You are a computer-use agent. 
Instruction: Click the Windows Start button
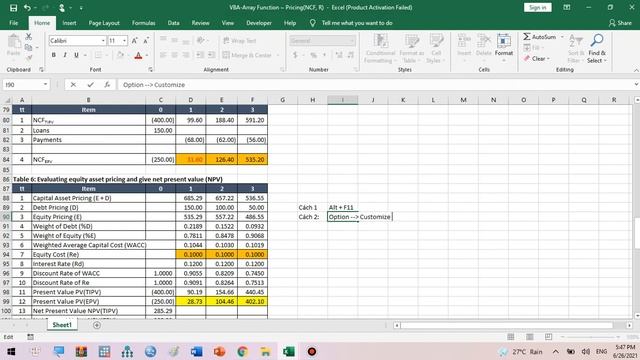pyautogui.click(x=11, y=351)
